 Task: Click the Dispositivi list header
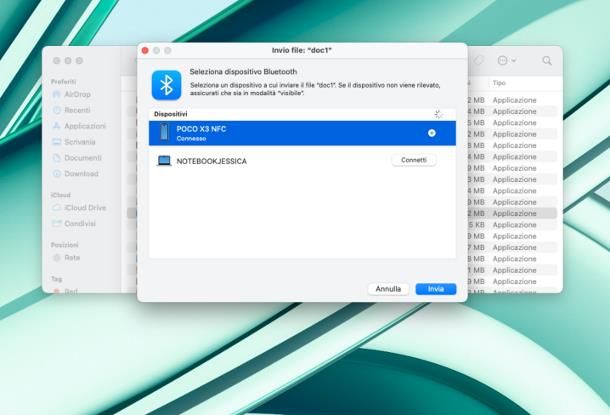coord(170,114)
